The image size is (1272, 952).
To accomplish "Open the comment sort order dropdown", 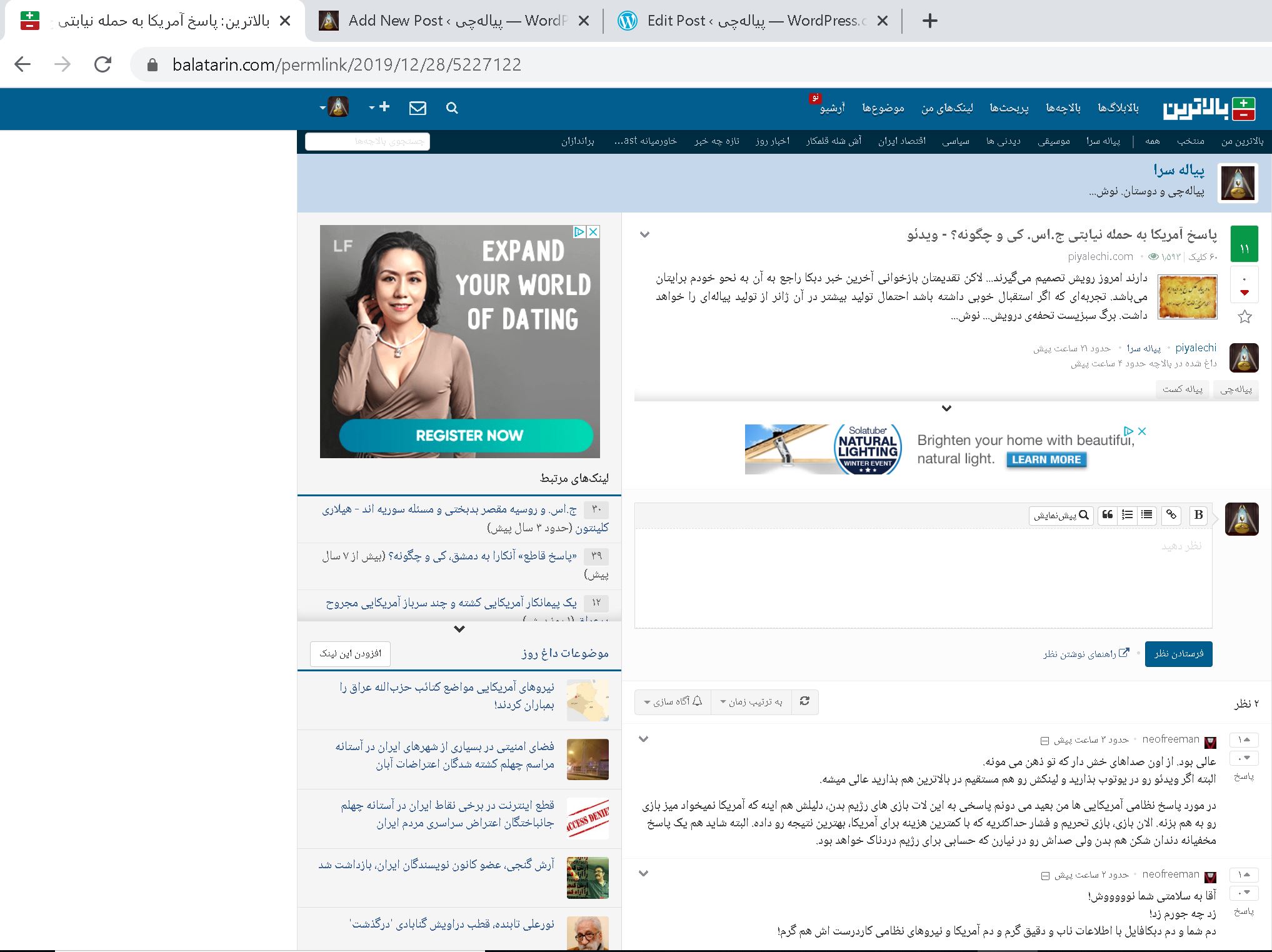I will tap(751, 702).
